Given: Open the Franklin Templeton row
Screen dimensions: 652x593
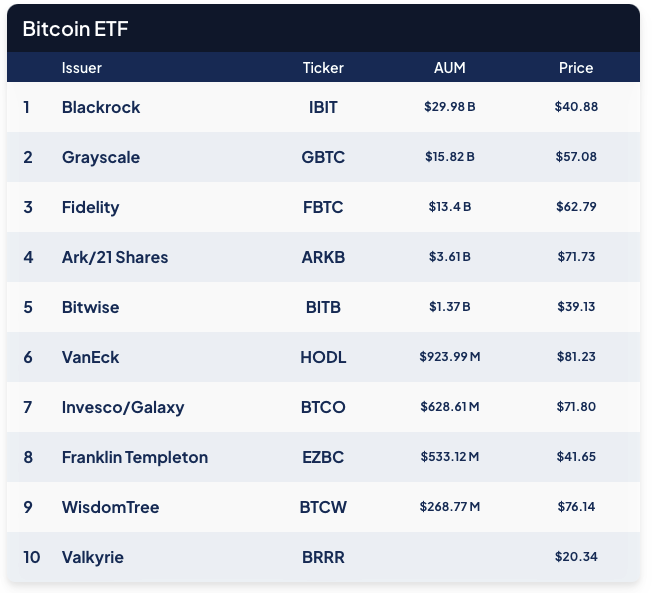Looking at the screenshot, I should (x=135, y=457).
